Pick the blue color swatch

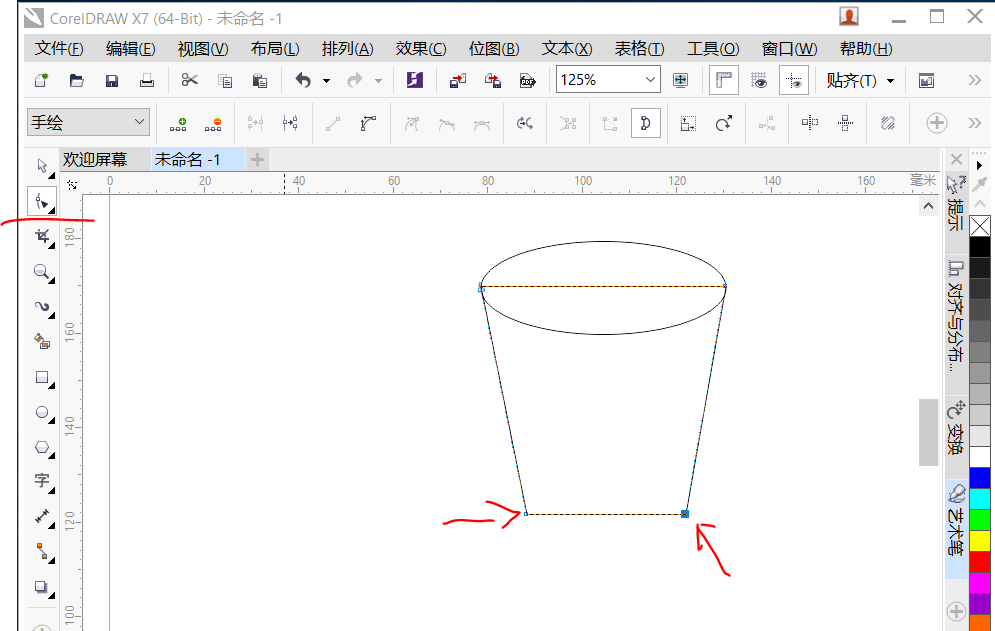point(980,477)
